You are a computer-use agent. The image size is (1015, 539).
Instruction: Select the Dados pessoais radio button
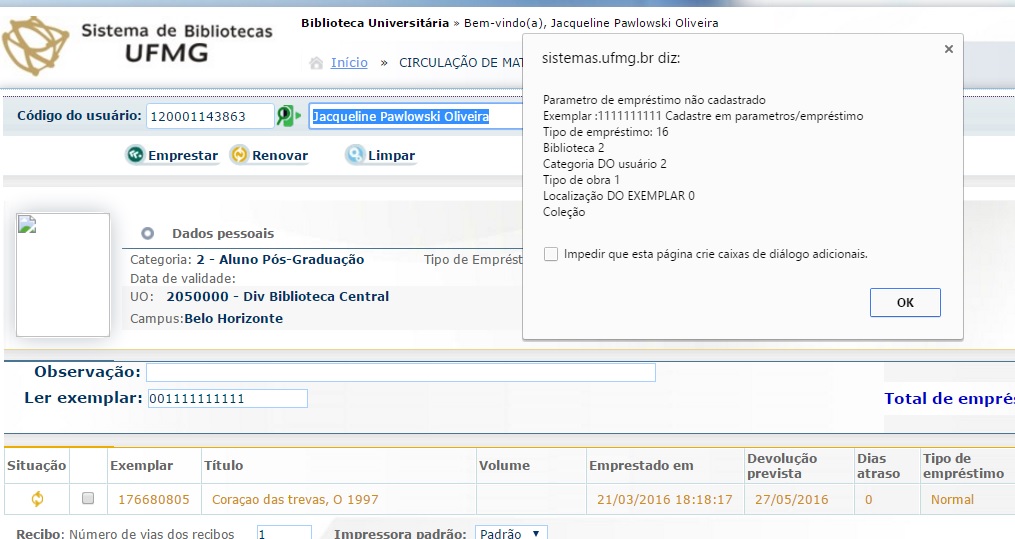(x=148, y=233)
